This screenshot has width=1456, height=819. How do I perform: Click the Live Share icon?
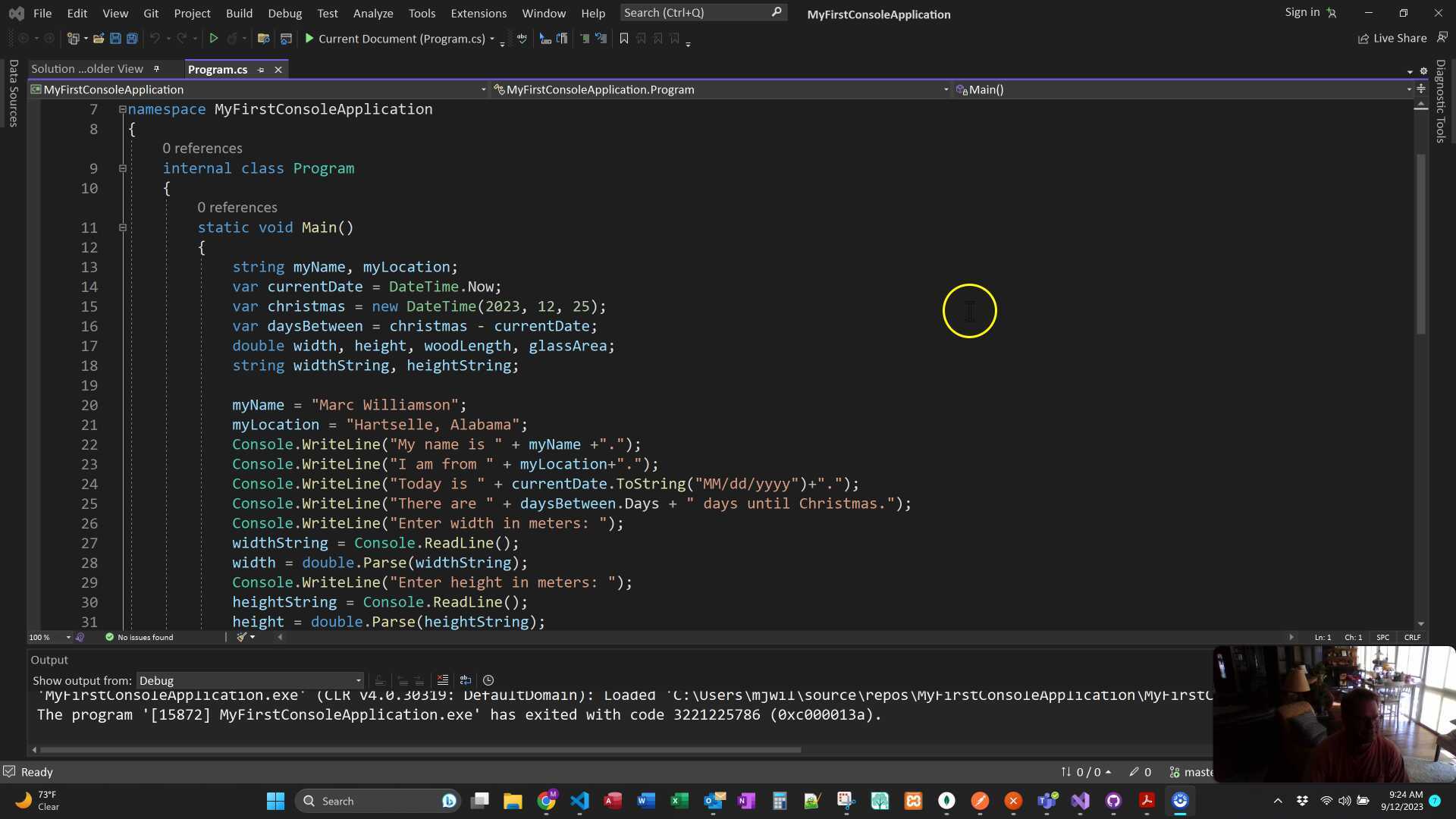tap(1363, 39)
